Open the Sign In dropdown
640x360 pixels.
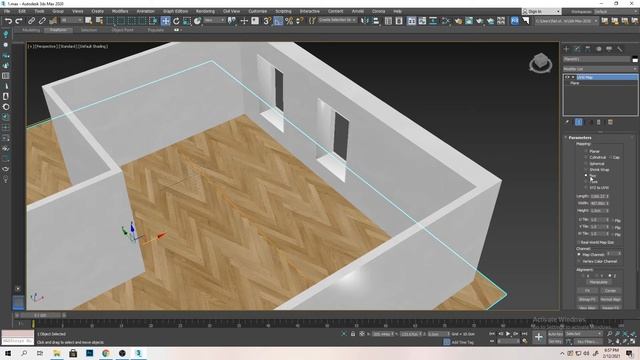click(x=542, y=11)
